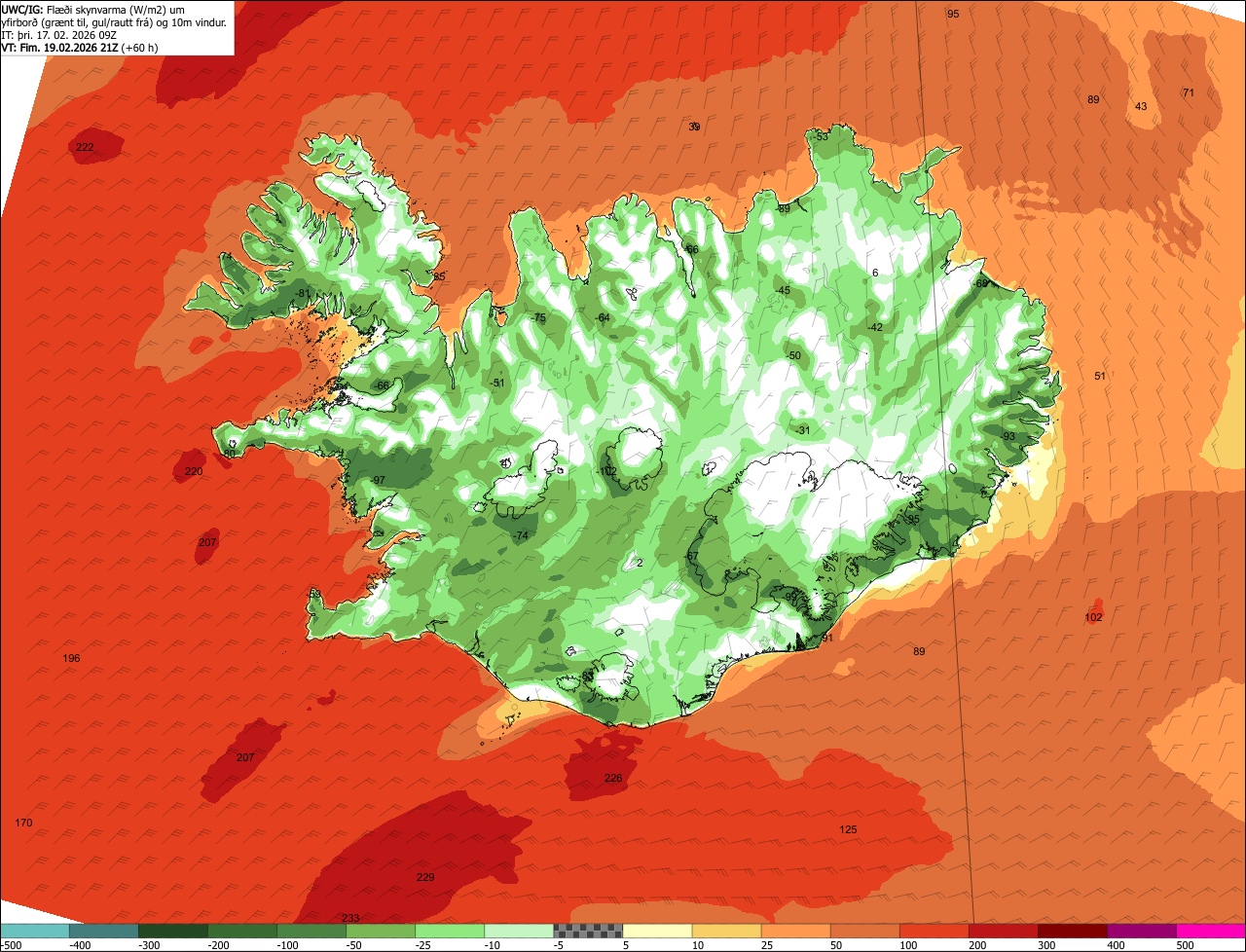Select the -31 value on the map
Viewport: 1246px width, 952px height.
click(x=802, y=430)
